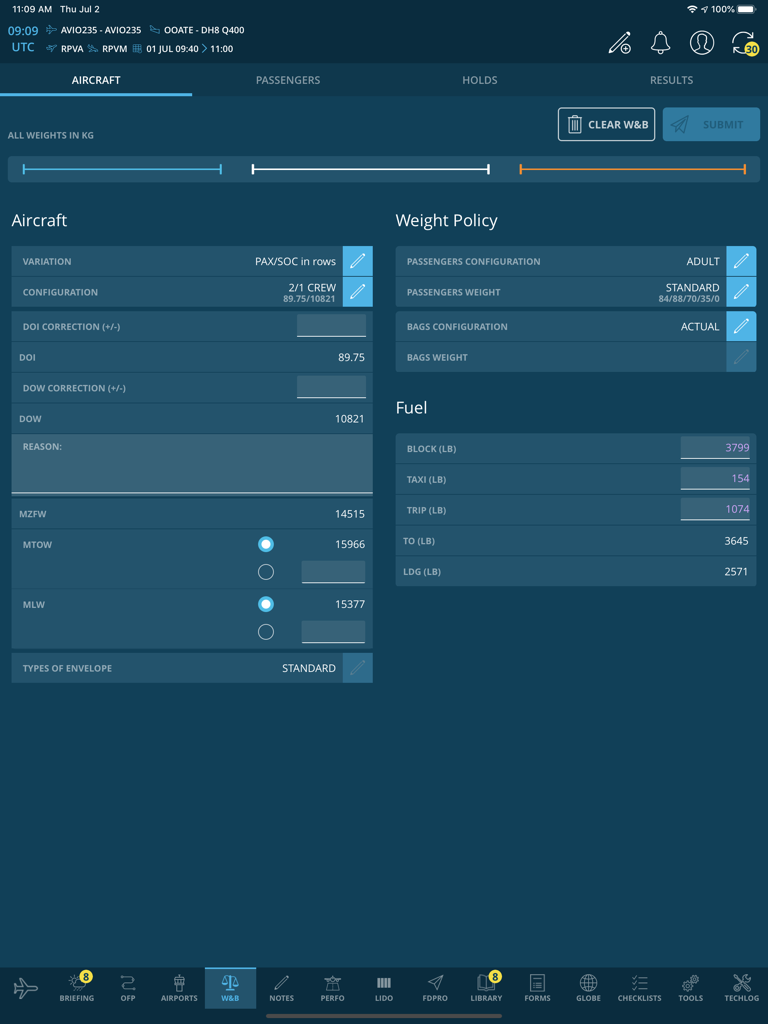This screenshot has height=1024, width=768.
Task: Open the LIDO module
Action: point(384,987)
